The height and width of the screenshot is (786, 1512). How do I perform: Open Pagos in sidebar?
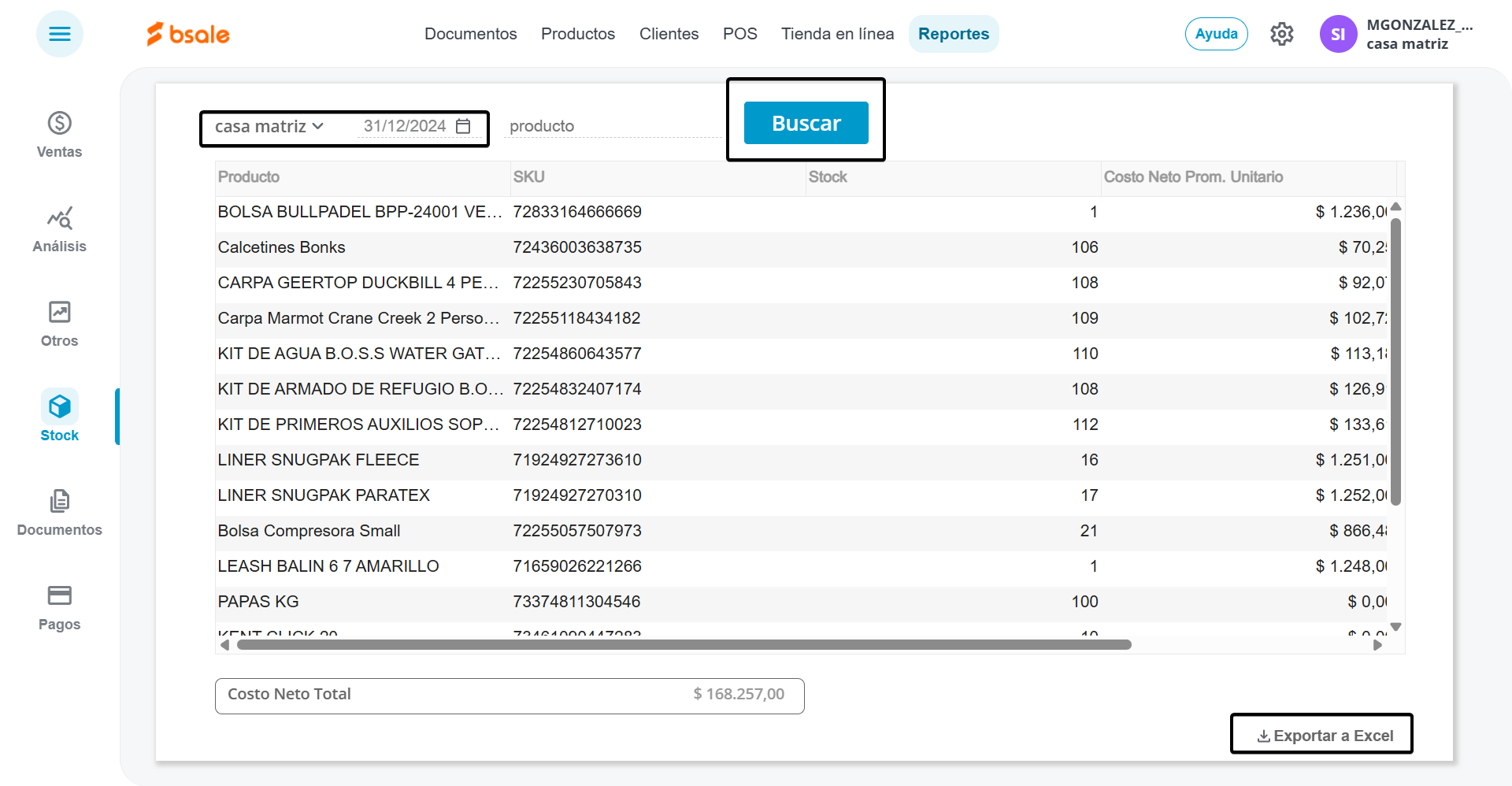tap(60, 607)
